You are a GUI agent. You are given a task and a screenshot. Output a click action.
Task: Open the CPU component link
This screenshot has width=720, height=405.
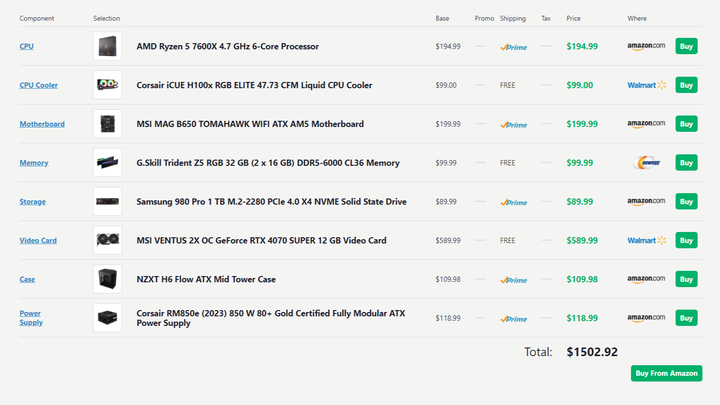point(26,46)
